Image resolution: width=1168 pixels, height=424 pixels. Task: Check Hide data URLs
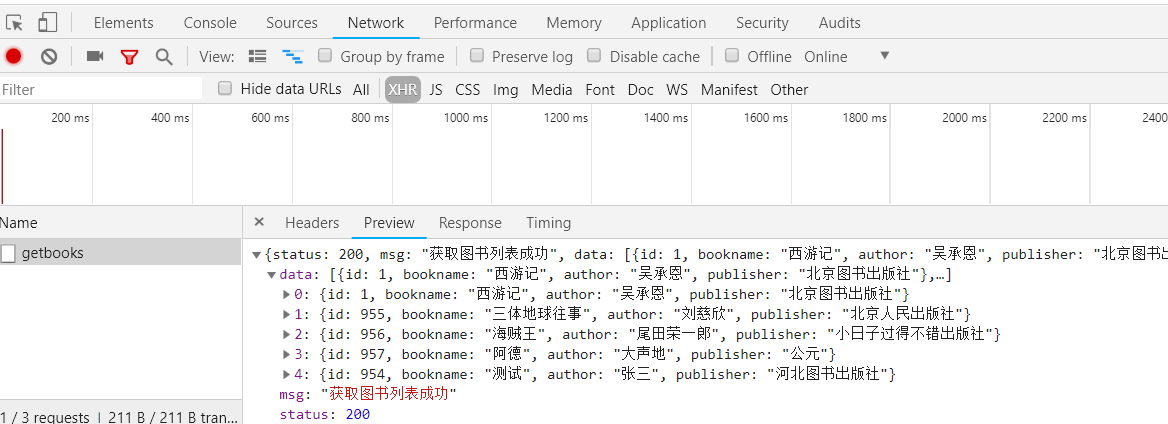click(225, 89)
